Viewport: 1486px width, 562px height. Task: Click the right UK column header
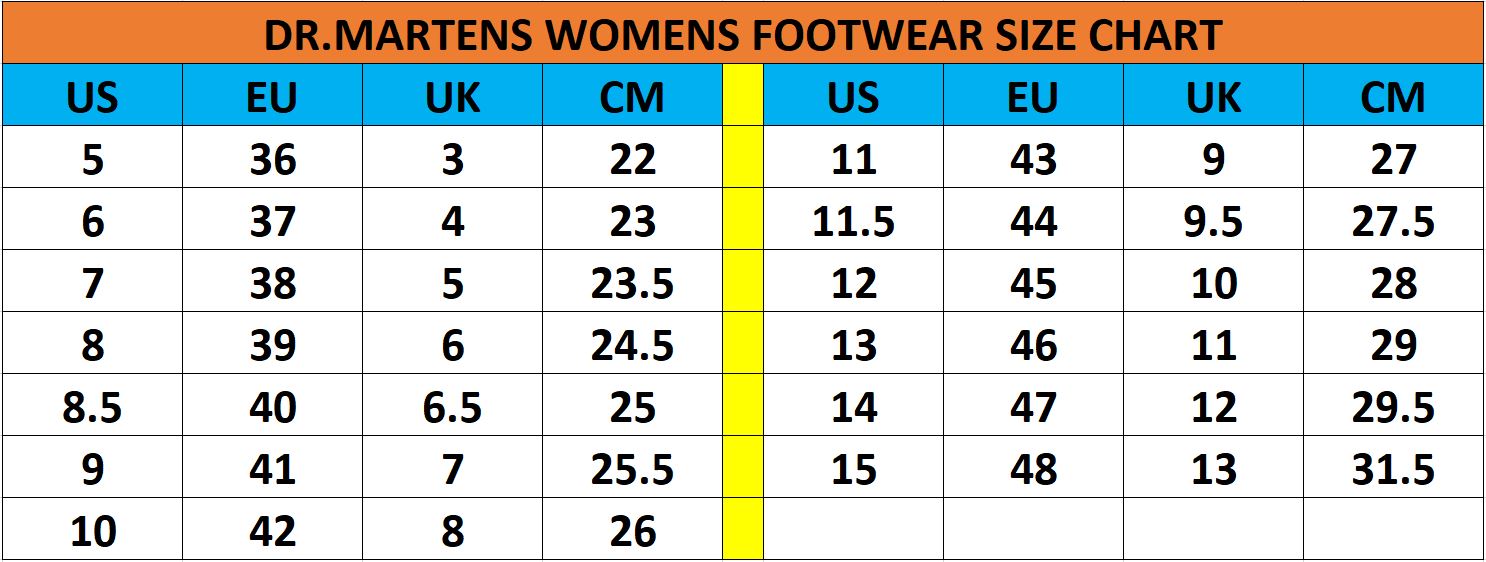click(x=1213, y=96)
